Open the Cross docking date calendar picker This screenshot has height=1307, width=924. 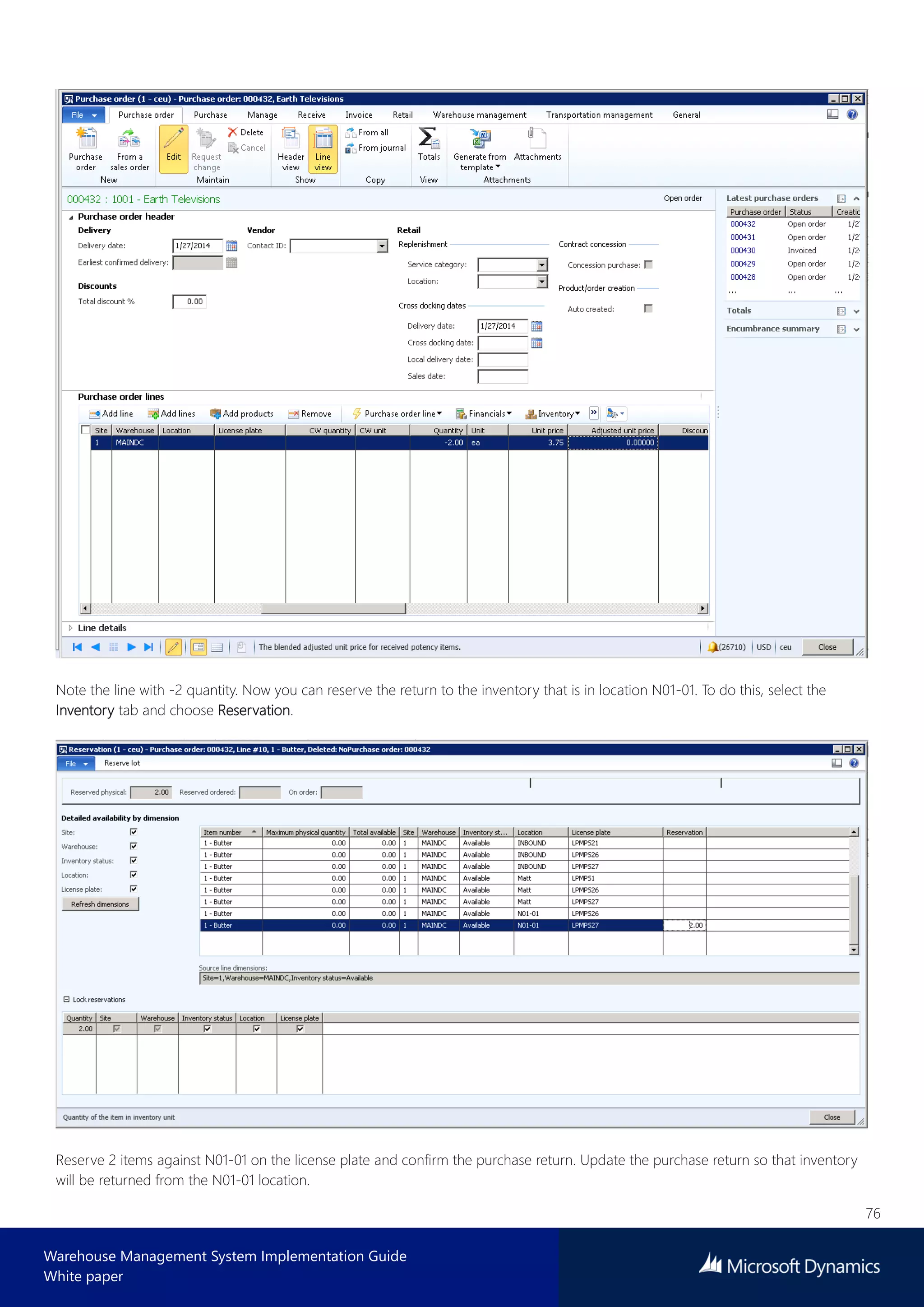[x=536, y=343]
